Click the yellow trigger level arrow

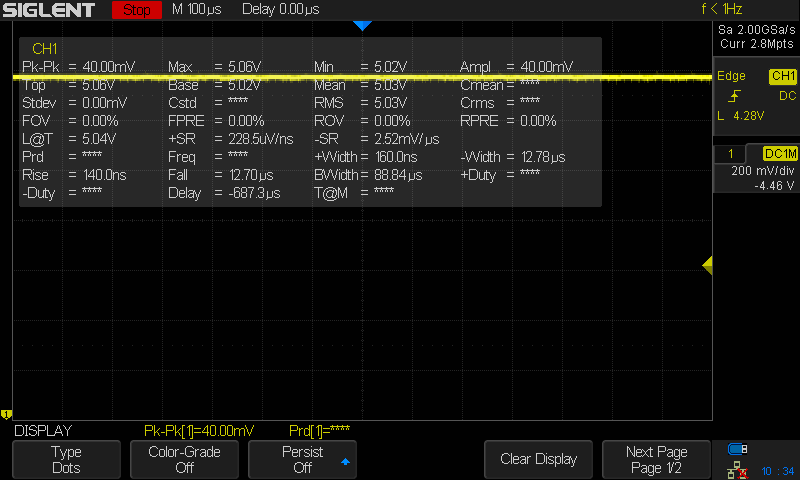(707, 265)
